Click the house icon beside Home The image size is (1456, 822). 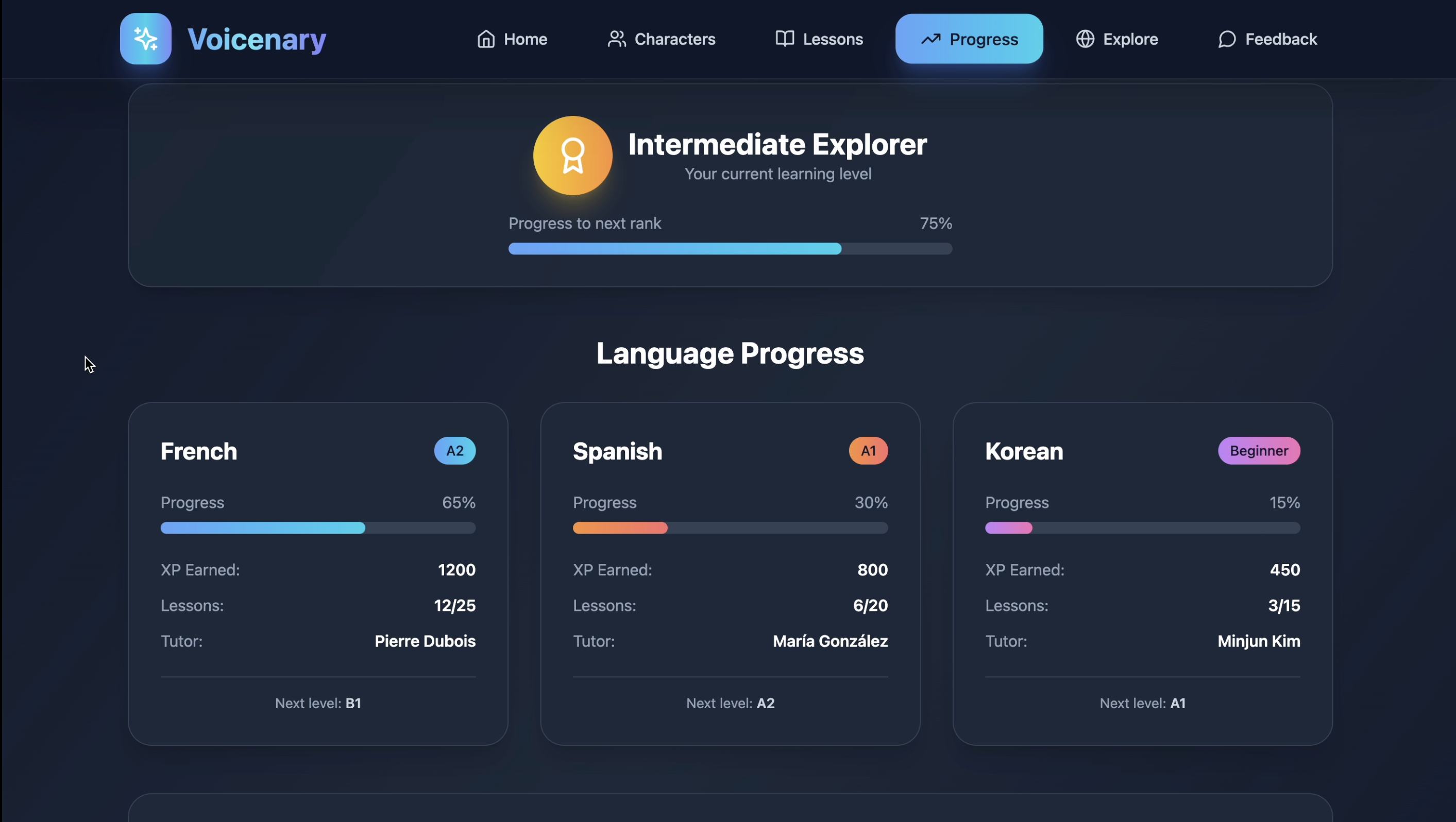click(x=485, y=39)
